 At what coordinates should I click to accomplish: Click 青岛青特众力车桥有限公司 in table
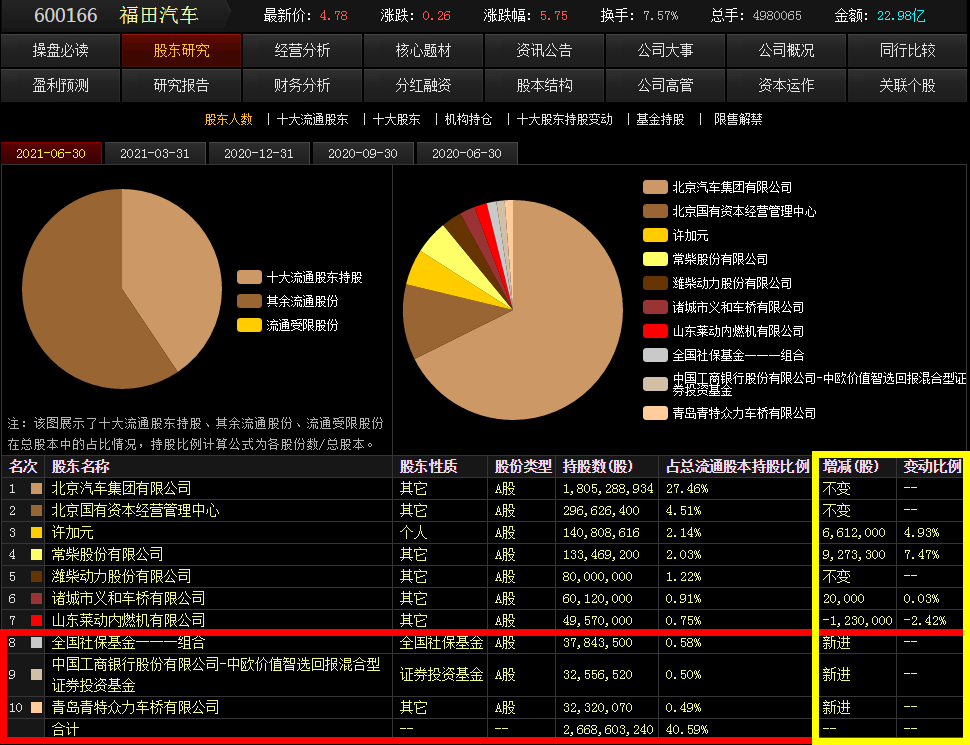(x=135, y=707)
